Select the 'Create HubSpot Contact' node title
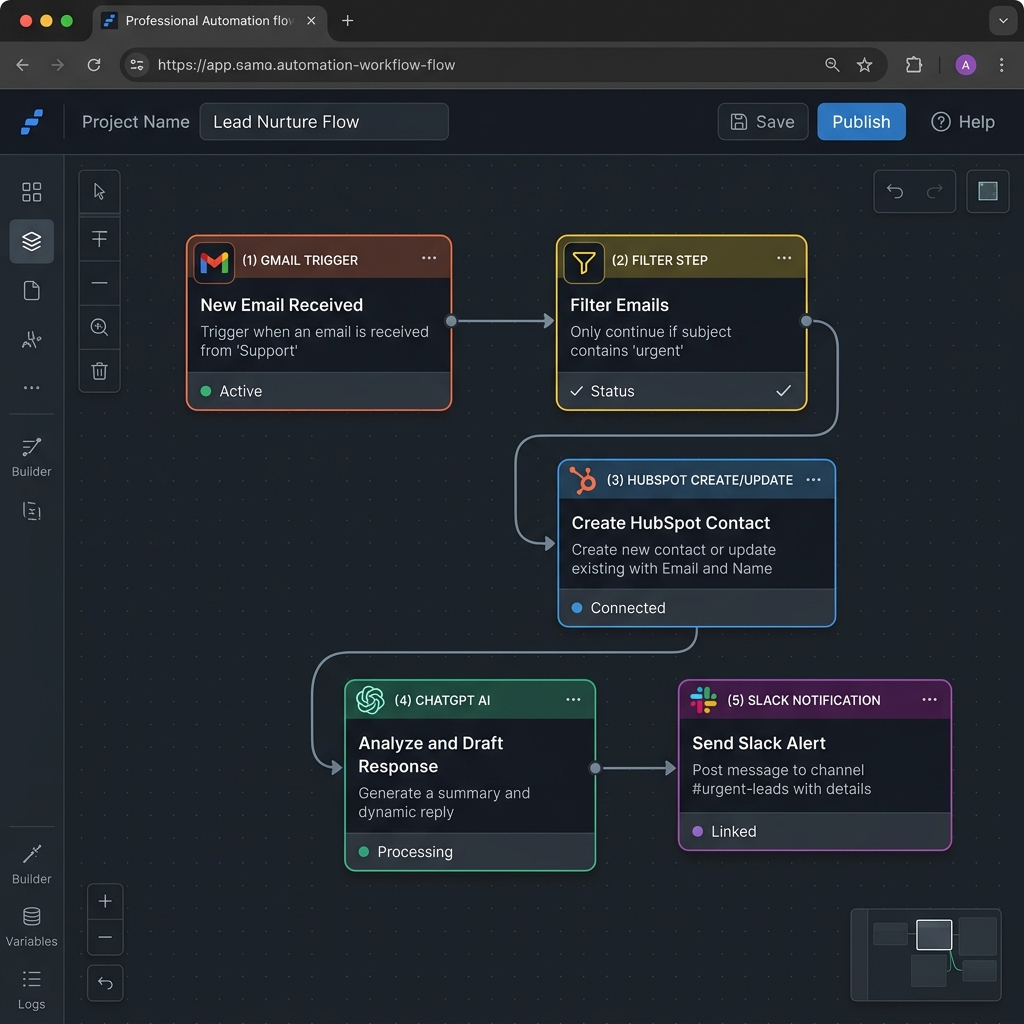 coord(671,523)
